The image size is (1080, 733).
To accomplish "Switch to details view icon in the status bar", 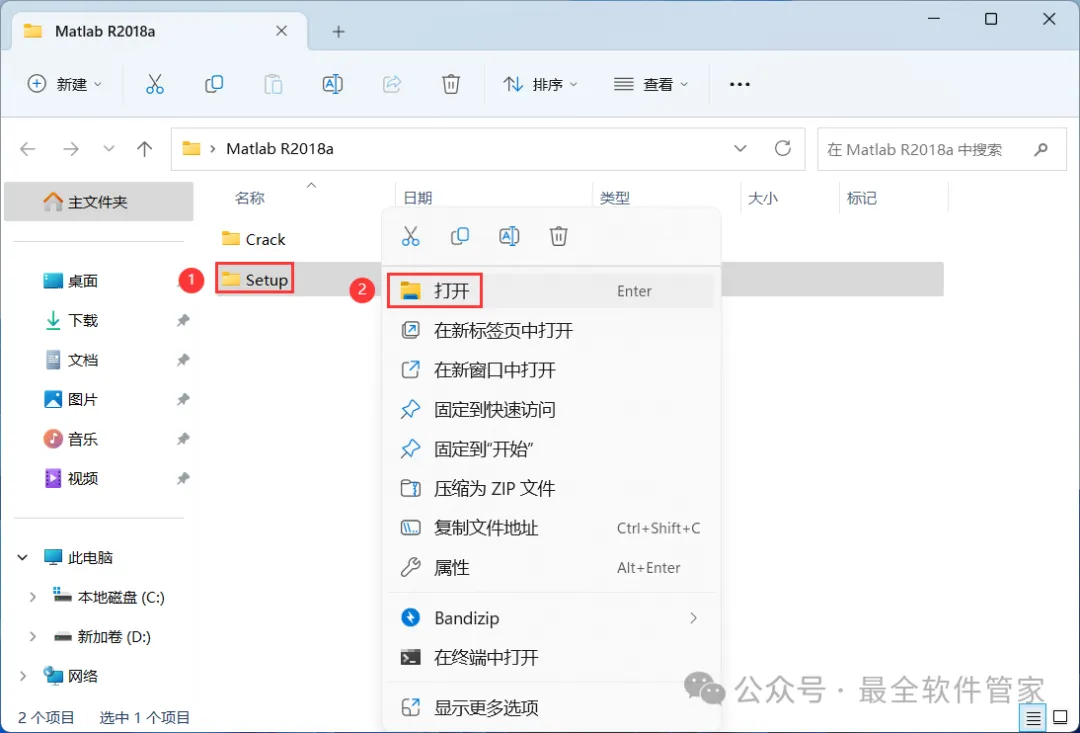I will point(1033,718).
